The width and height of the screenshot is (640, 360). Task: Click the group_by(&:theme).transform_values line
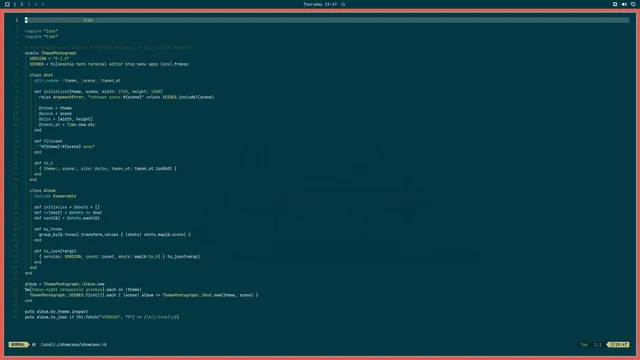(115, 235)
